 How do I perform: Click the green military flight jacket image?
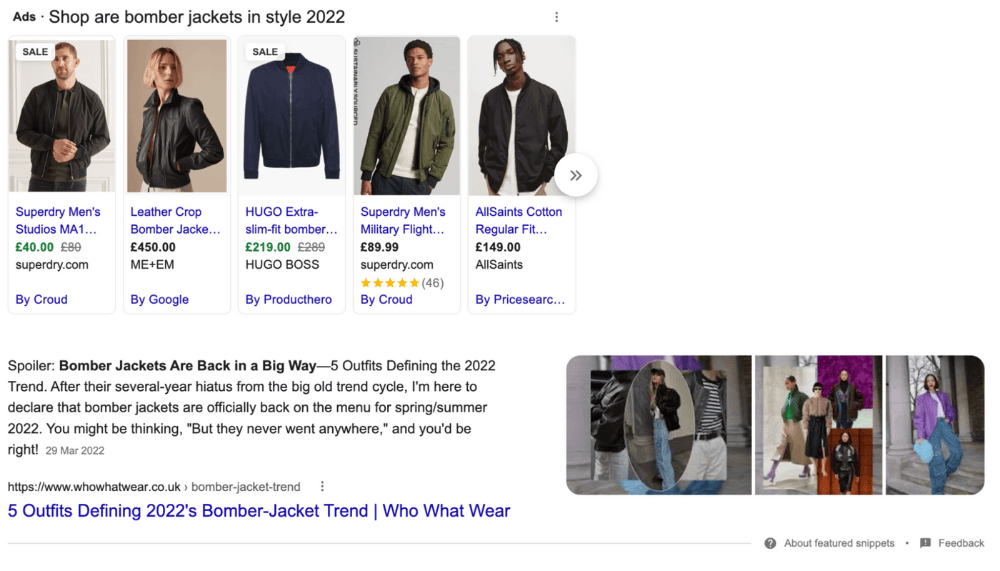point(406,115)
